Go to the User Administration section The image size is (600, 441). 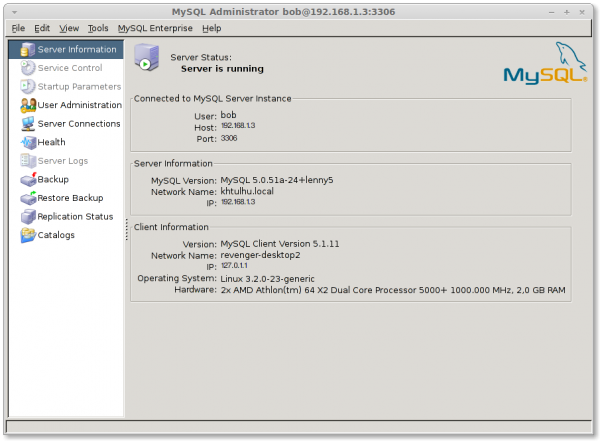80,105
